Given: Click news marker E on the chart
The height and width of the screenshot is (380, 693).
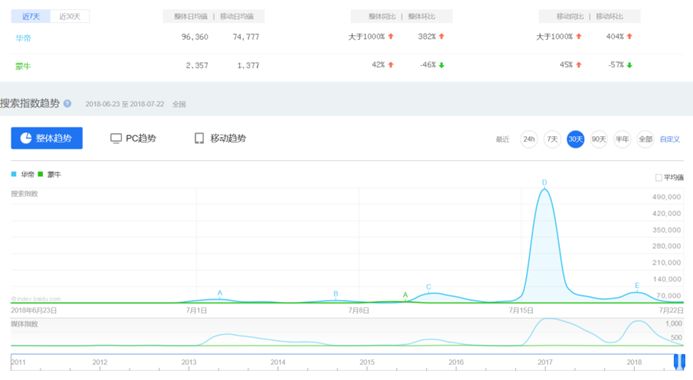Looking at the screenshot, I should tap(637, 285).
